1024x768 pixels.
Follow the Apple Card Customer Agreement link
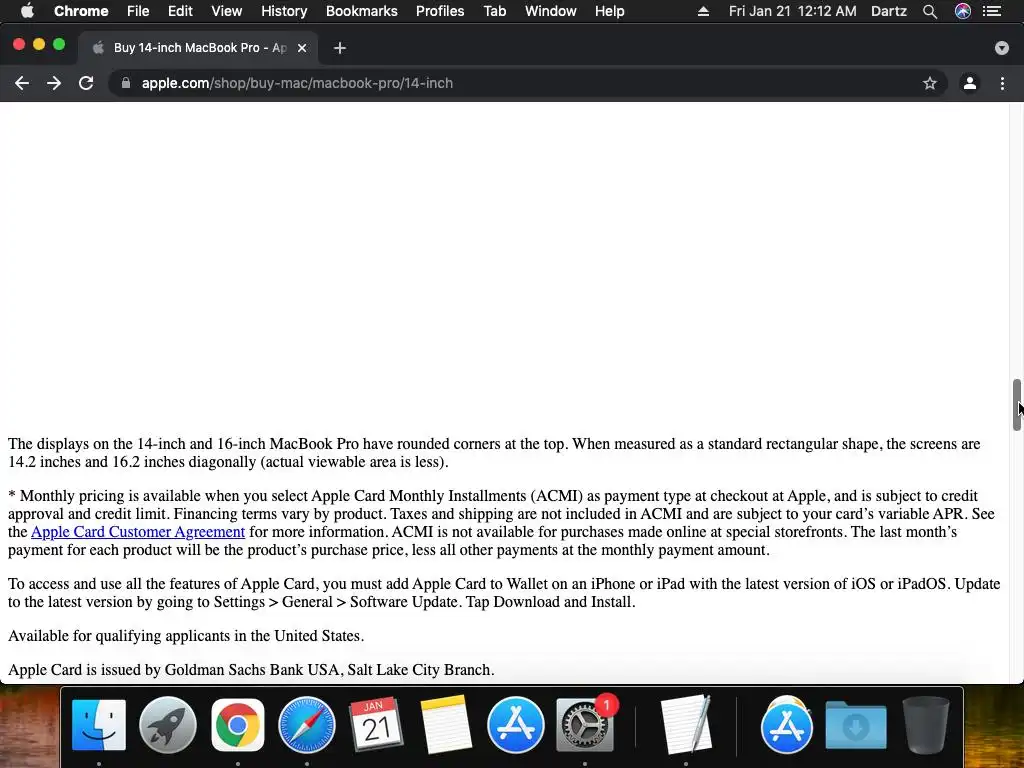[x=138, y=532]
